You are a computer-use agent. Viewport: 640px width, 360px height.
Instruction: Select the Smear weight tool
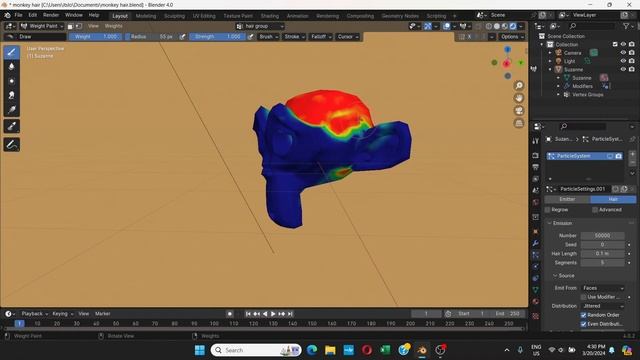[x=11, y=95]
